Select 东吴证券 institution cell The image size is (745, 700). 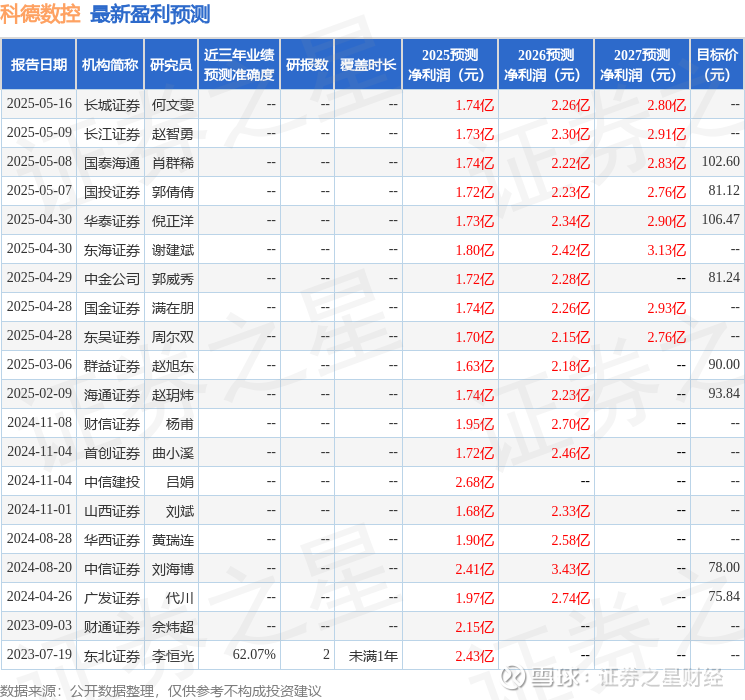click(x=112, y=337)
